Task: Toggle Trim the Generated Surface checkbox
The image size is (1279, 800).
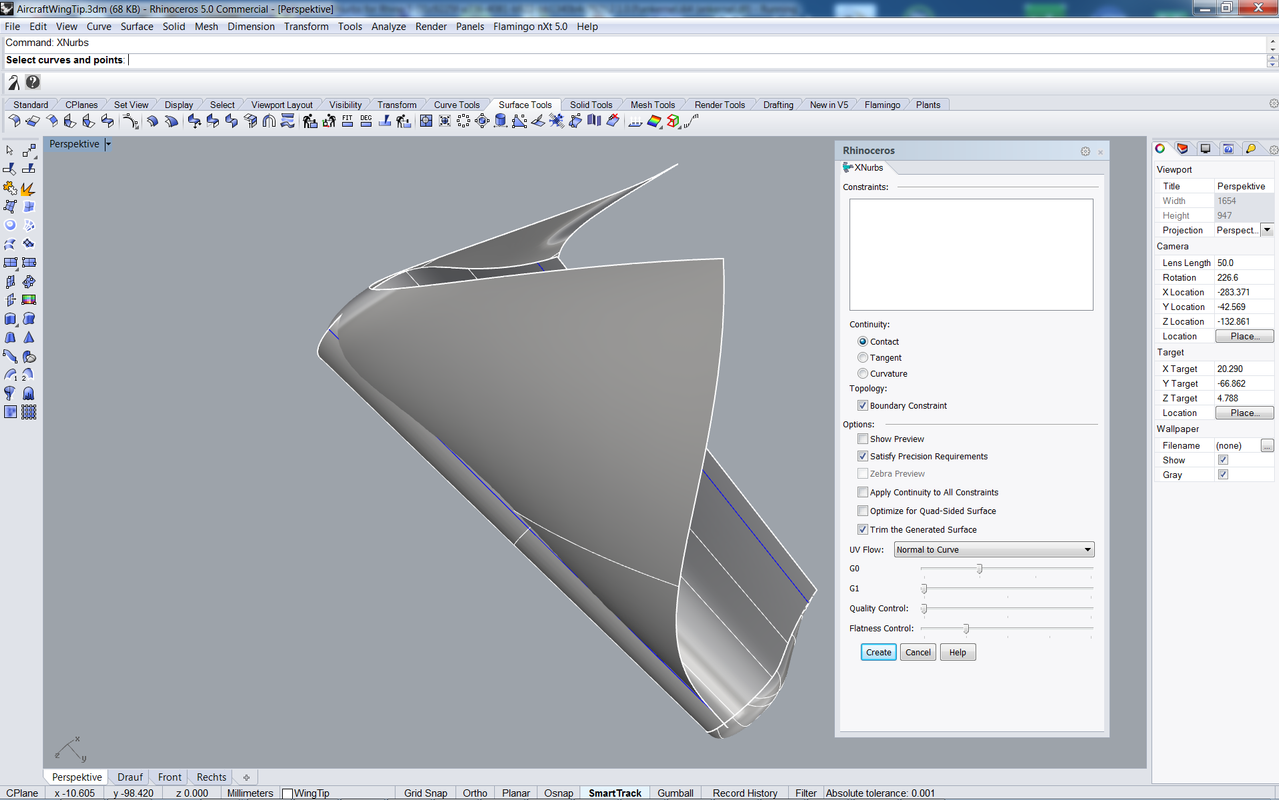Action: point(862,530)
